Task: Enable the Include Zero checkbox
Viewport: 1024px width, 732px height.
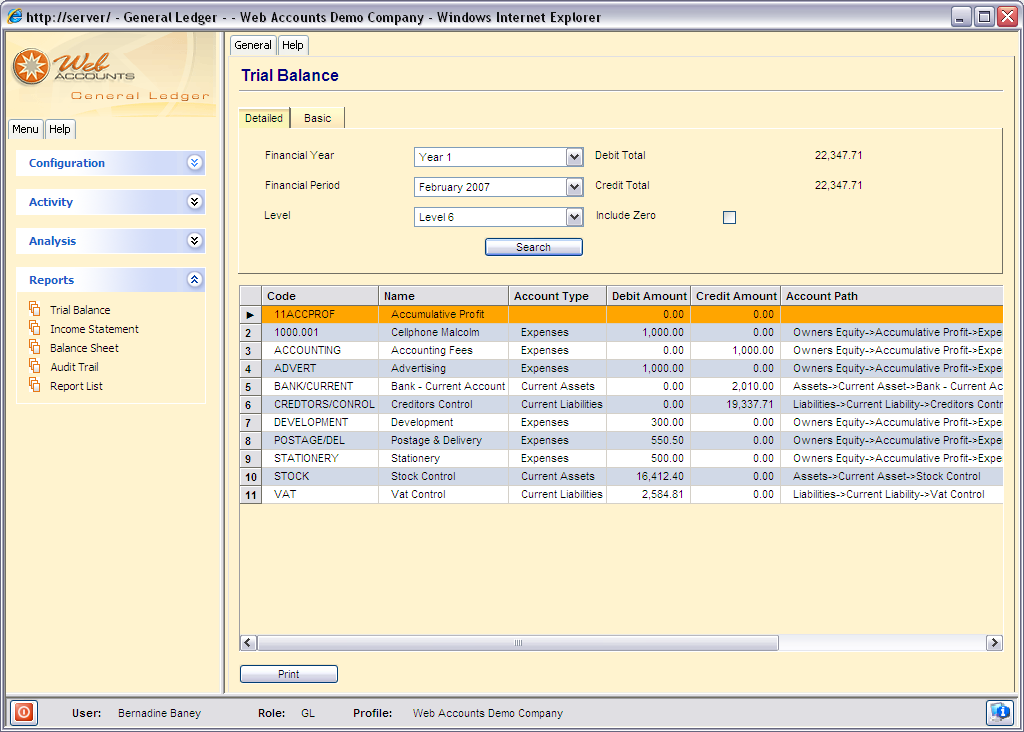Action: (729, 217)
